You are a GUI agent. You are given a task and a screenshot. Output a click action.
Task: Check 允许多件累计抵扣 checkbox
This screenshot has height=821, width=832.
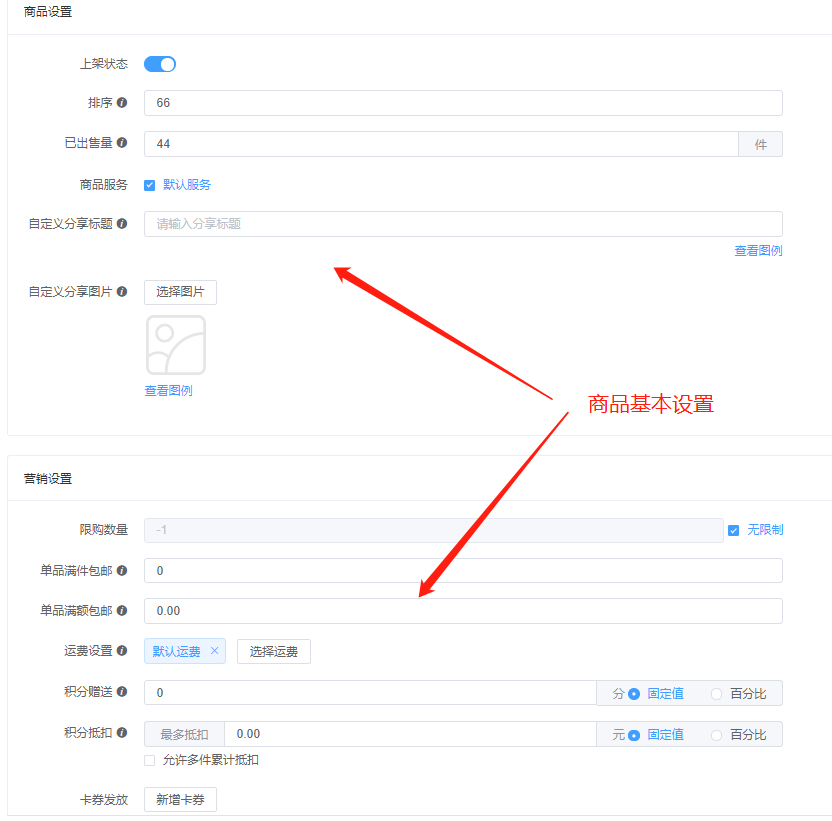click(x=150, y=760)
